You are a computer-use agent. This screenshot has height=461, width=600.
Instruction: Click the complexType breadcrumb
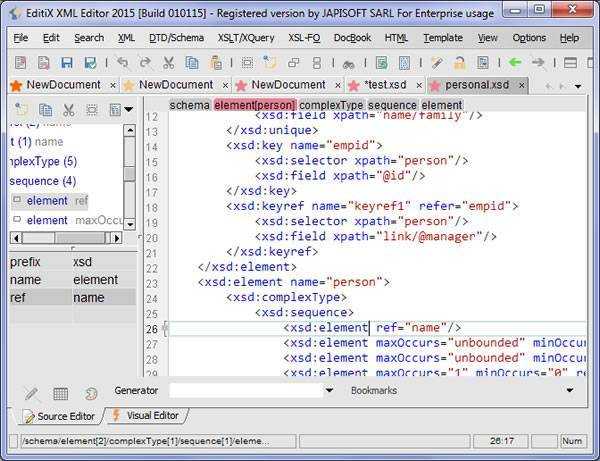(x=331, y=105)
